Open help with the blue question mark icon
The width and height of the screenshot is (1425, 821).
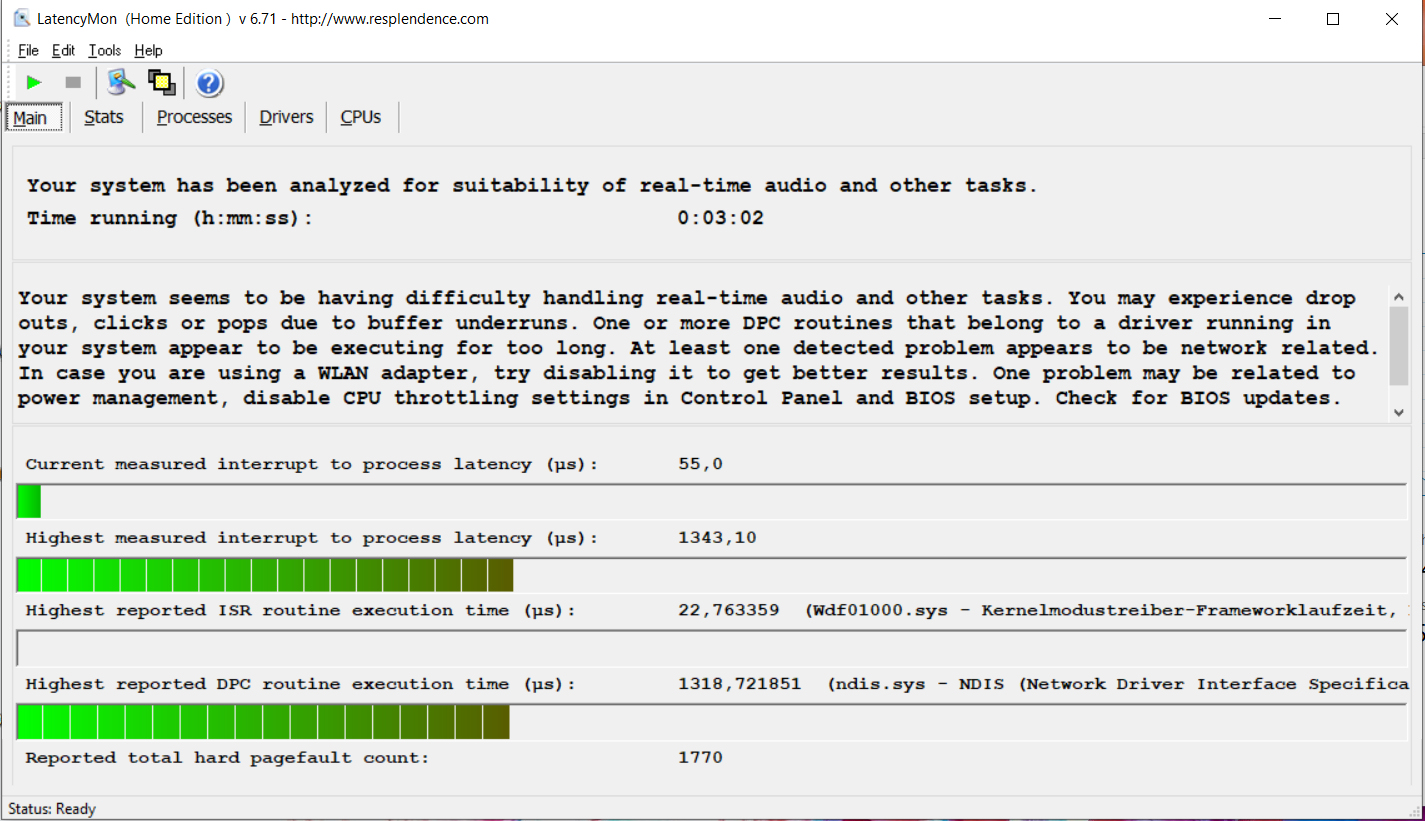tap(209, 83)
